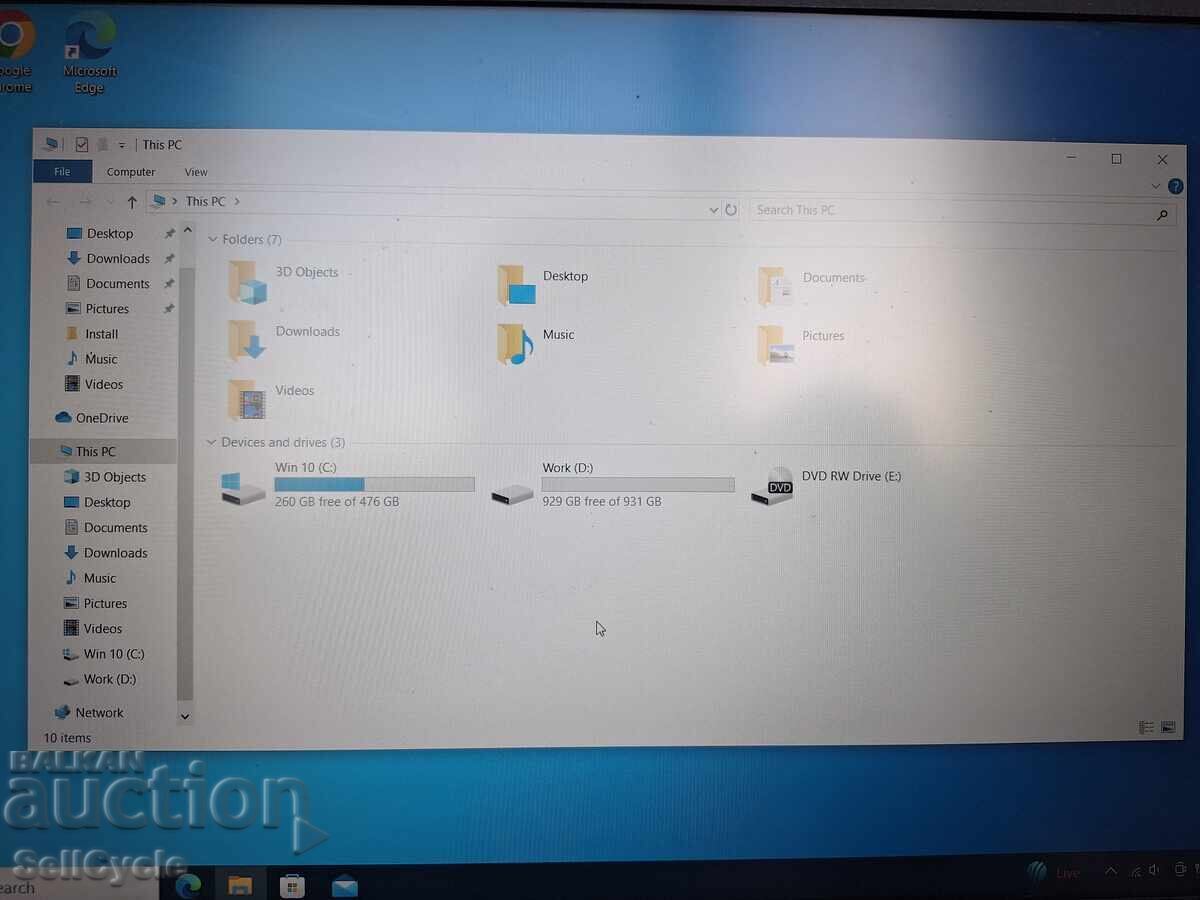Click the blue help question mark icon
The image size is (1200, 900).
1176,186
